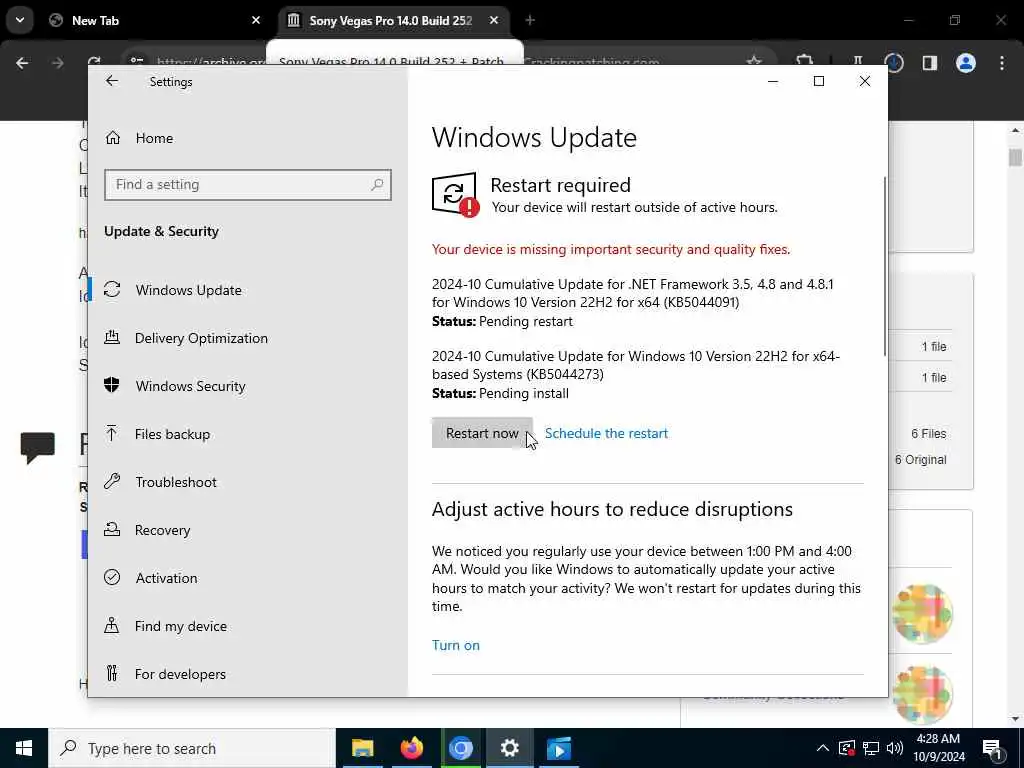
Task: Open the browser three-dot menu
Action: point(1002,63)
